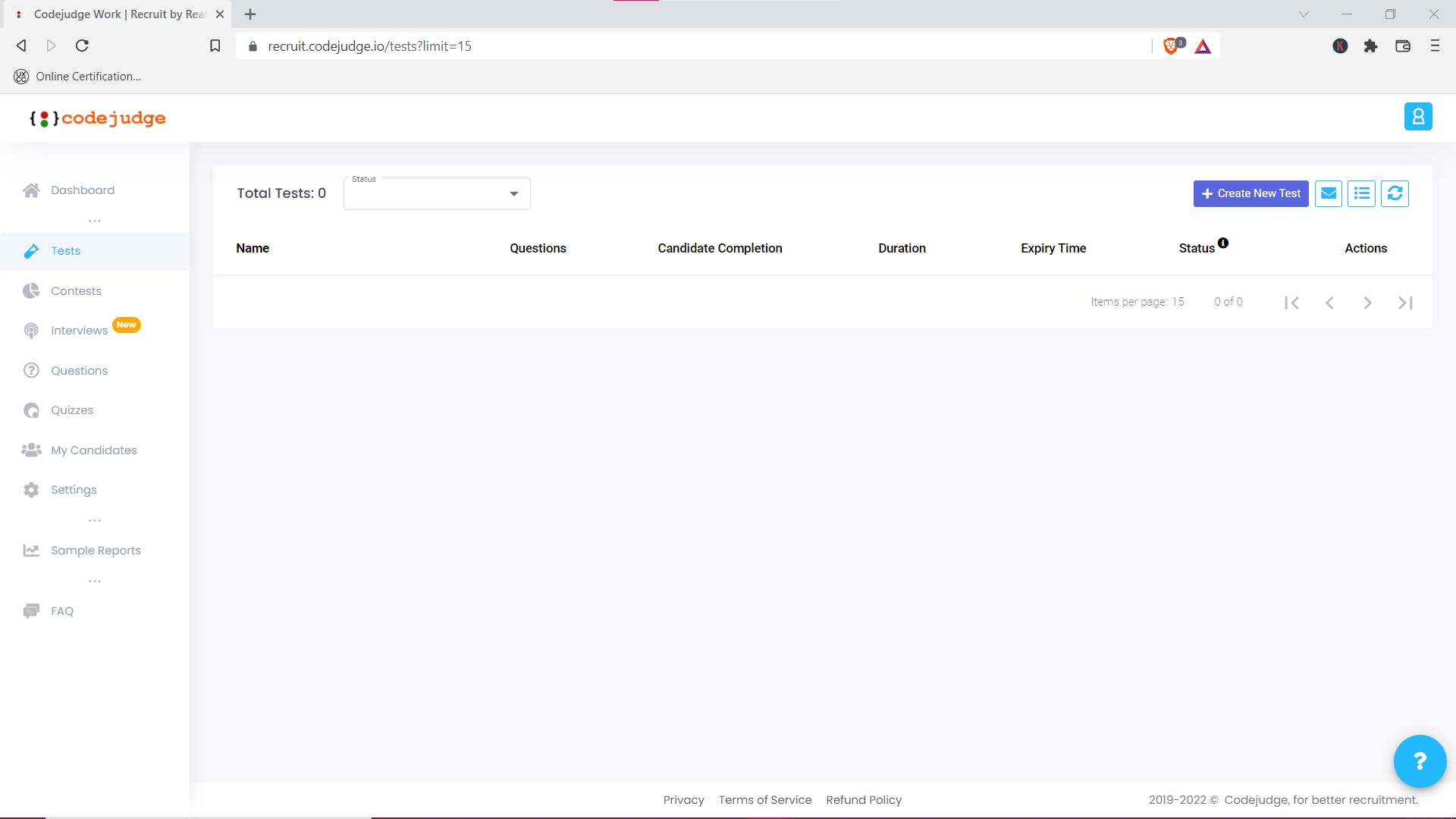Select My Candidates sidebar item
Screen dimensions: 1456x819
tap(93, 450)
